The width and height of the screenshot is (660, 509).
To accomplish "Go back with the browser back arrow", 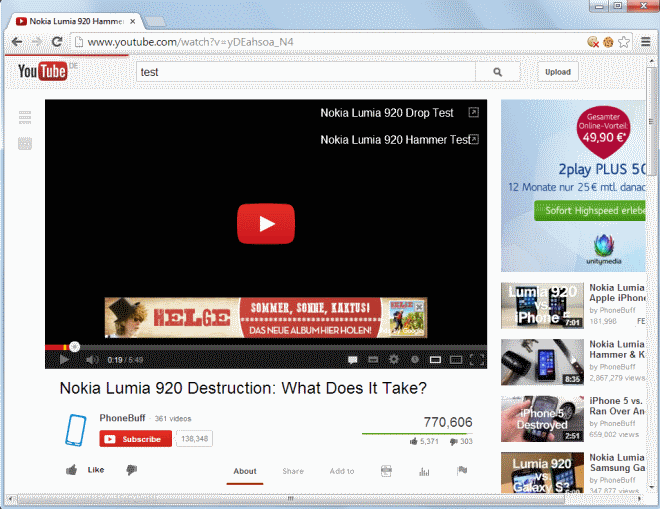I will coord(17,42).
